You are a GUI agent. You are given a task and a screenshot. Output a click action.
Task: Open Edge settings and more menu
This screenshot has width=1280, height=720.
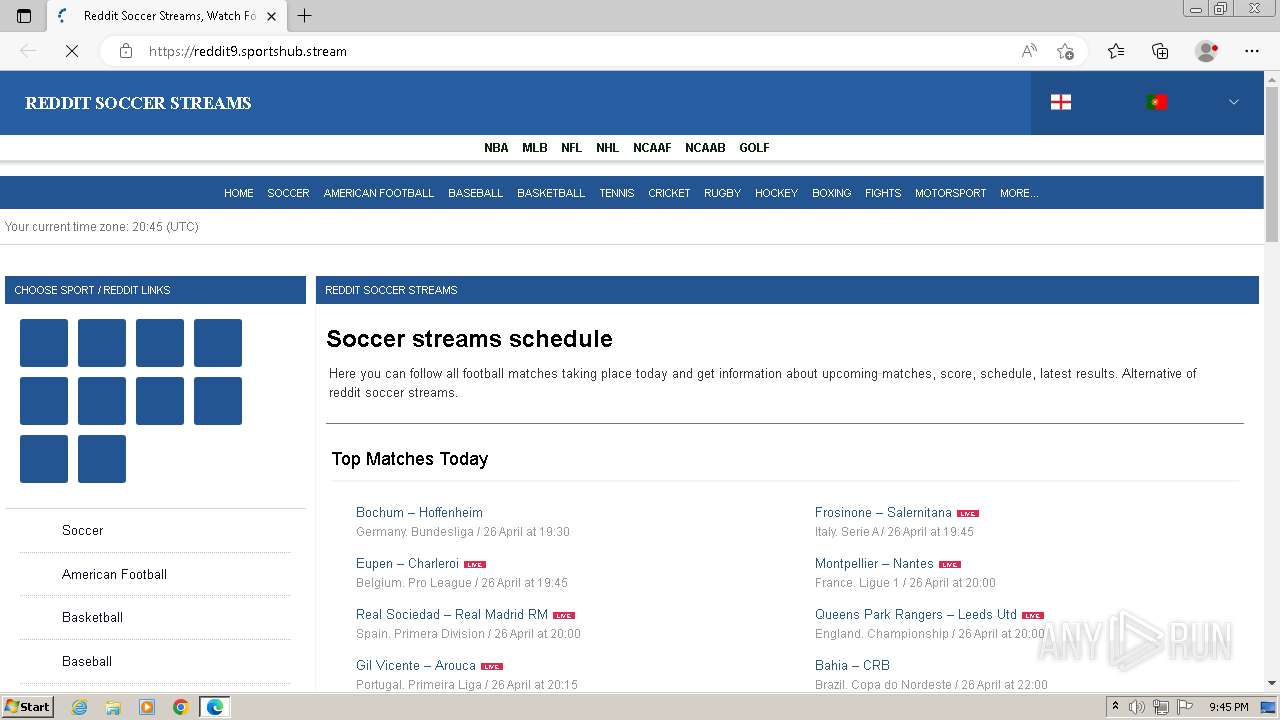tap(1252, 51)
